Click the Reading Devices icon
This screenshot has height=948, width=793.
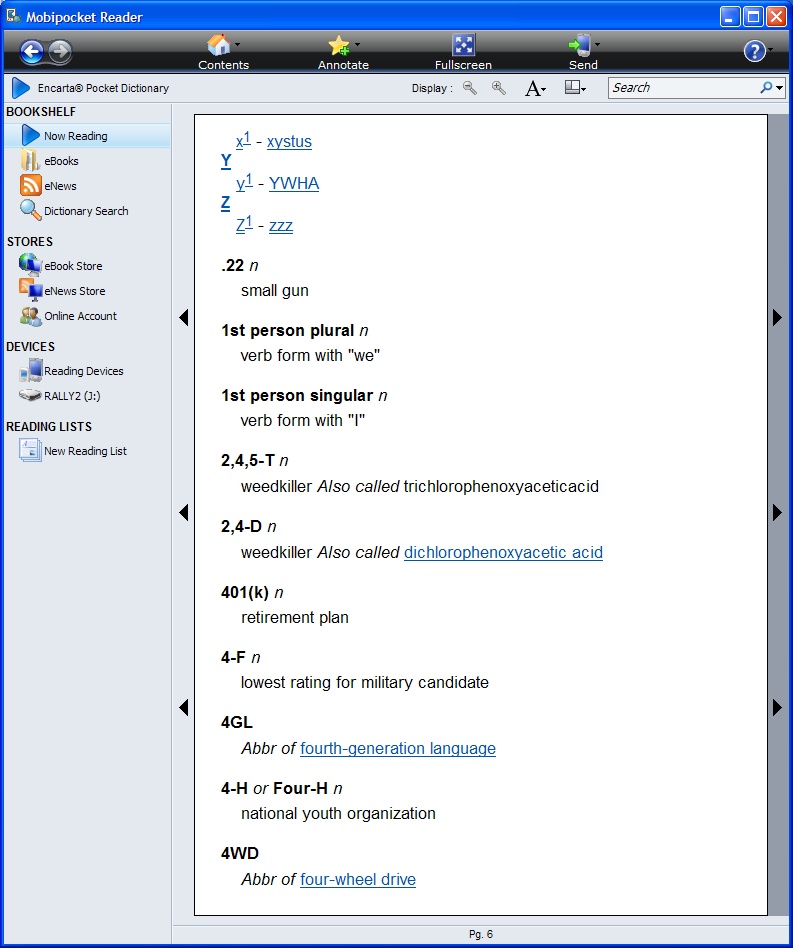pos(30,370)
